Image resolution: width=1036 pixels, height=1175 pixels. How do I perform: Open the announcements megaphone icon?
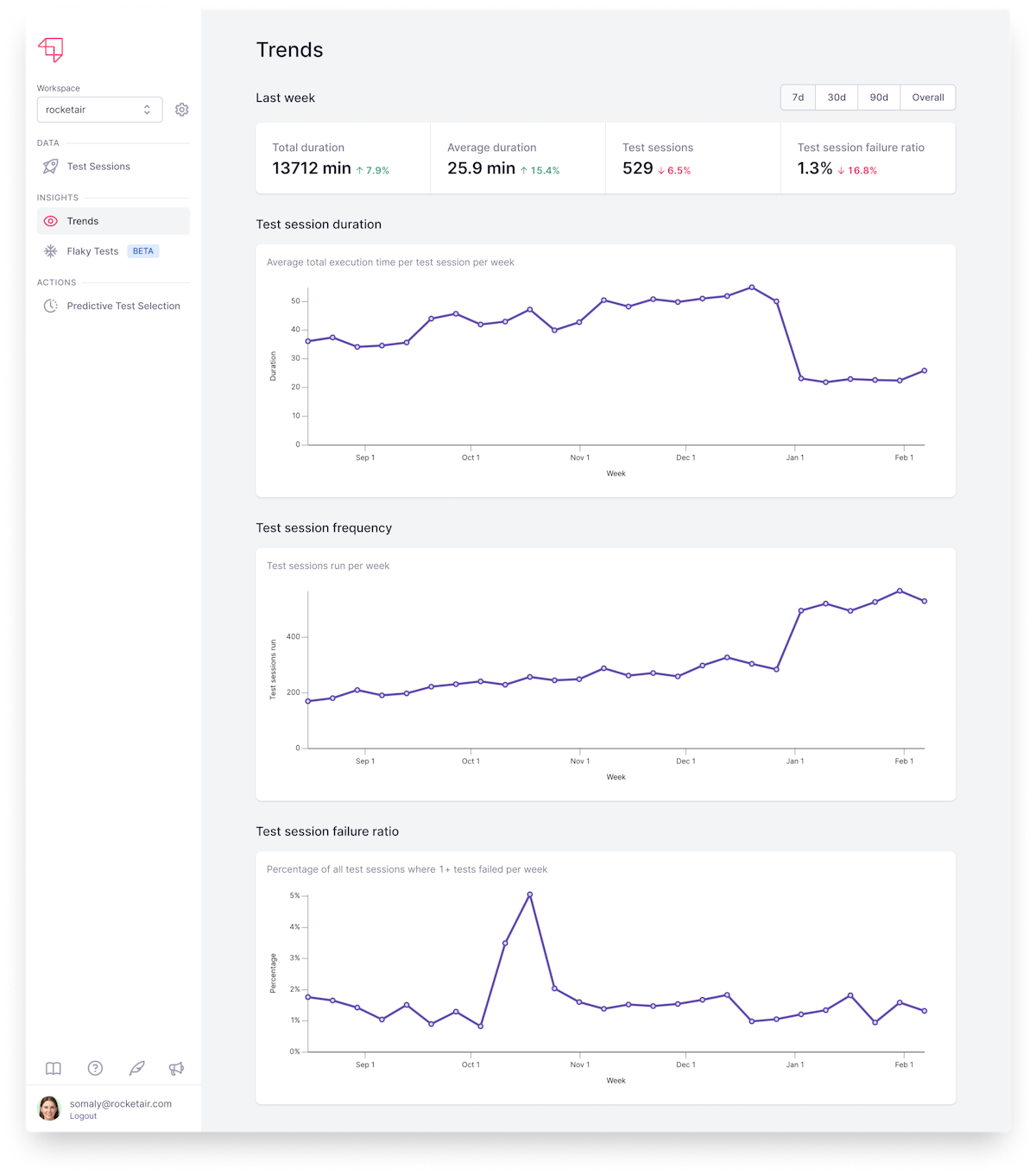[x=176, y=1069]
